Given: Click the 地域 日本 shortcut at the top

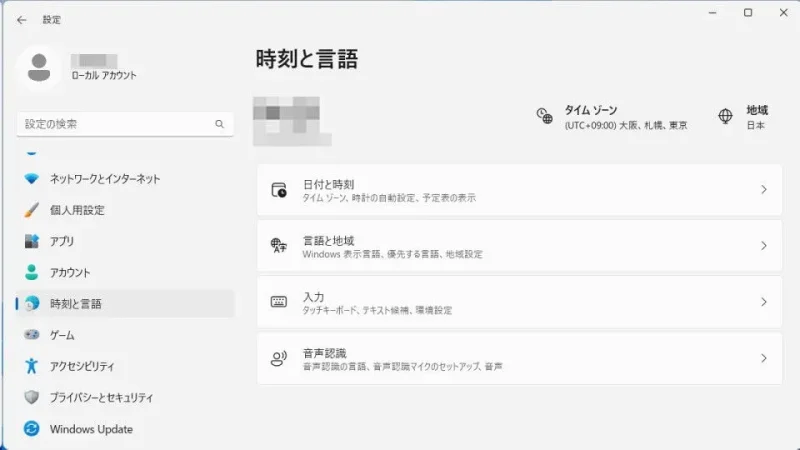Looking at the screenshot, I should [x=743, y=117].
